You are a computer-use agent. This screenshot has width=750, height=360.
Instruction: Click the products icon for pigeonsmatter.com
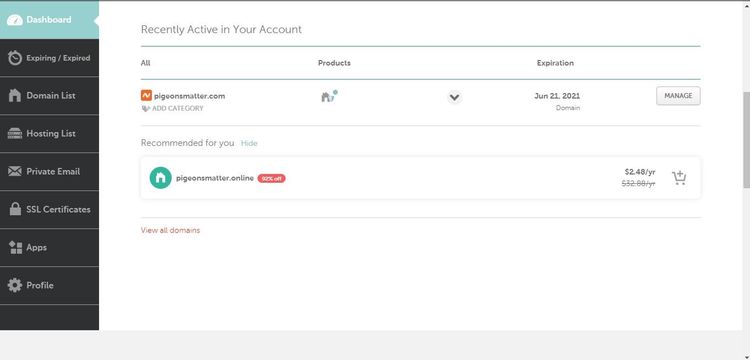329,96
